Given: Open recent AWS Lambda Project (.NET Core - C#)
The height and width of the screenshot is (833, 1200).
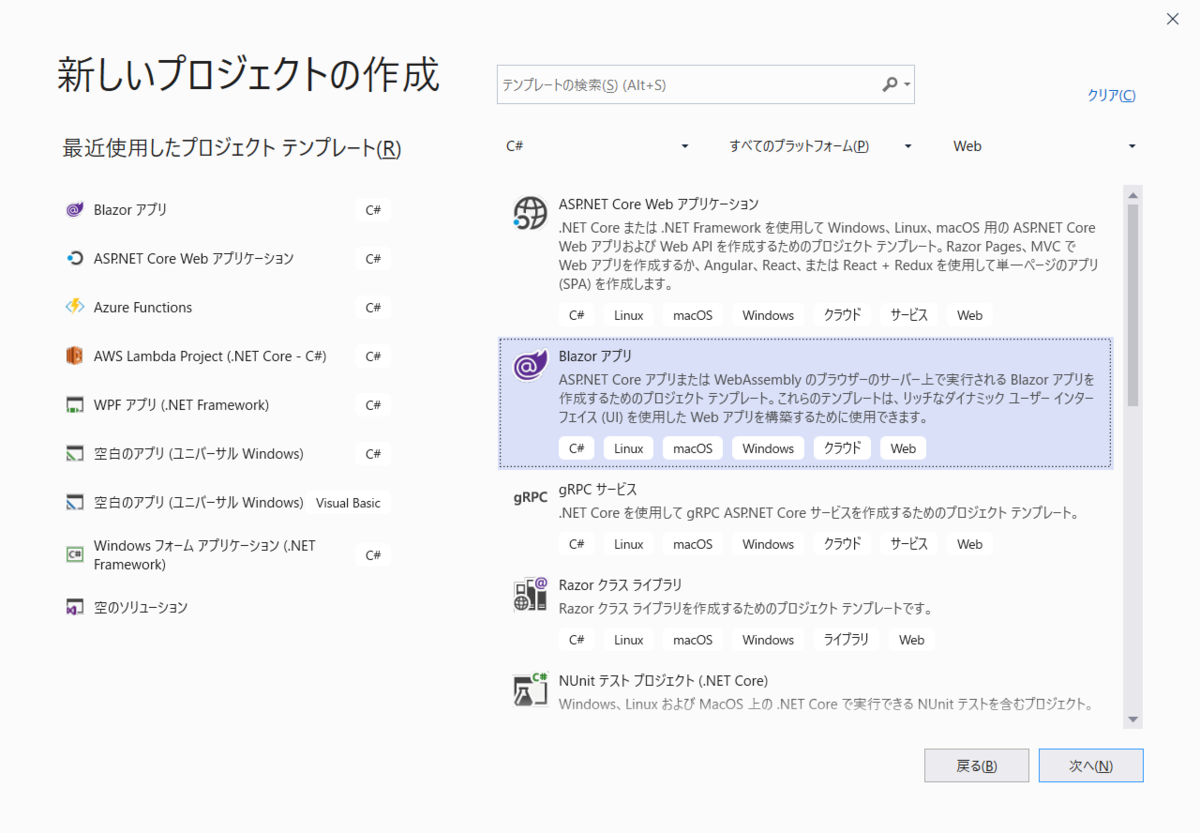Looking at the screenshot, I should (x=227, y=356).
